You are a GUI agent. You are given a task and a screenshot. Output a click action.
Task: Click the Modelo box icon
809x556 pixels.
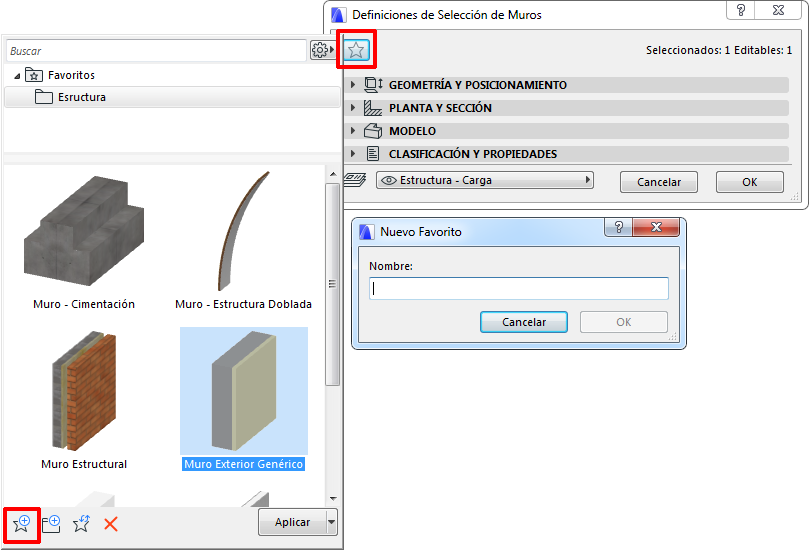click(x=373, y=131)
